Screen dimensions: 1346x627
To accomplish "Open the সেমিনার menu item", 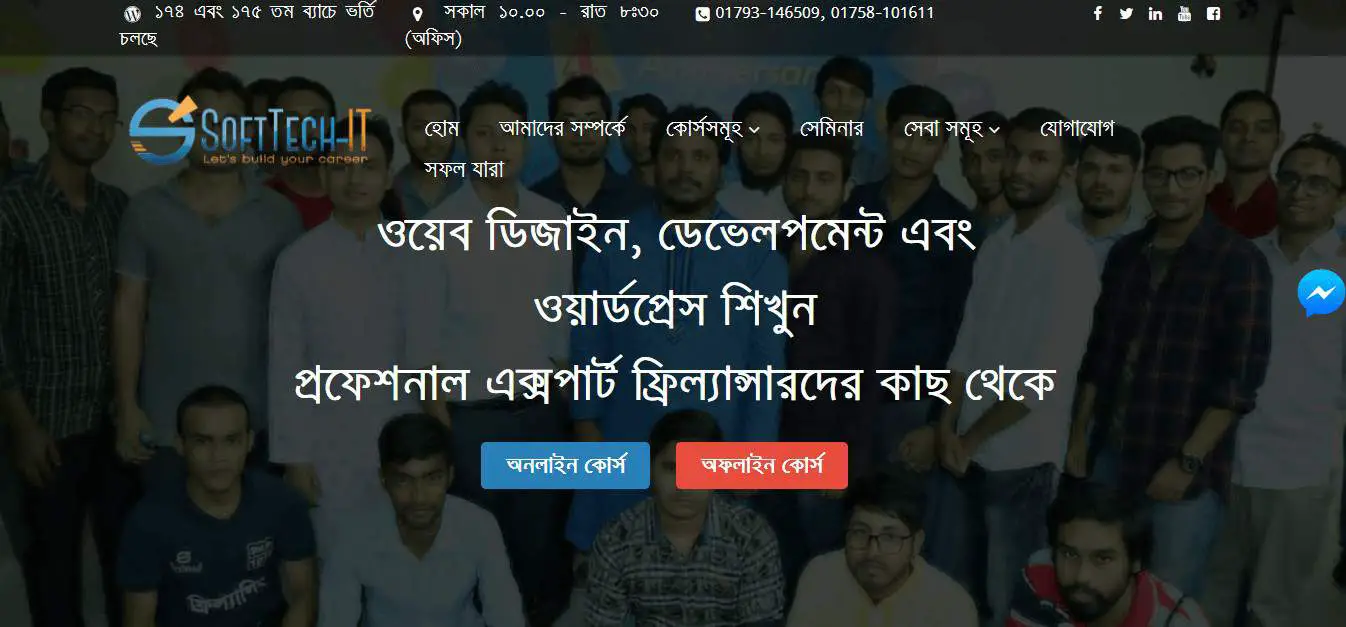I will coord(832,129).
